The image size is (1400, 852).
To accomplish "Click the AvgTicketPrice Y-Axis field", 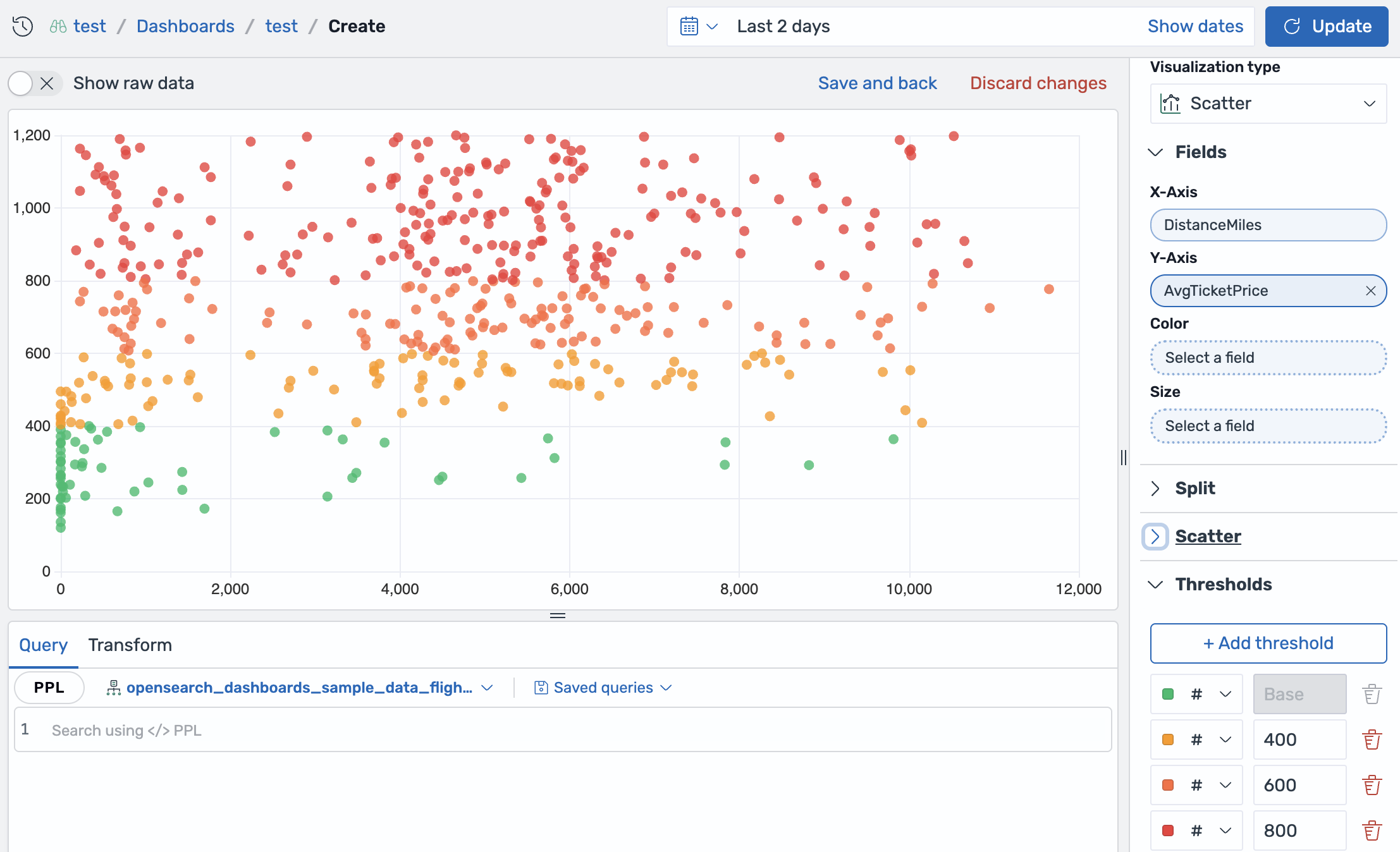I will coord(1268,291).
